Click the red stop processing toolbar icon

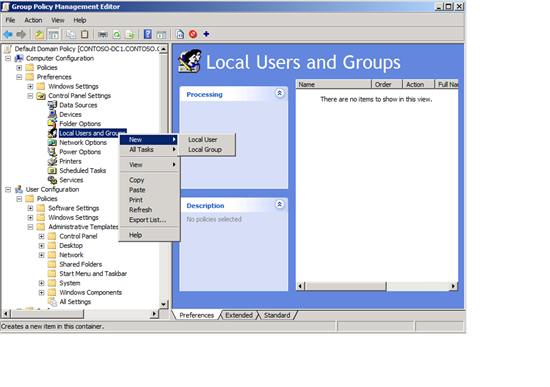[193, 34]
